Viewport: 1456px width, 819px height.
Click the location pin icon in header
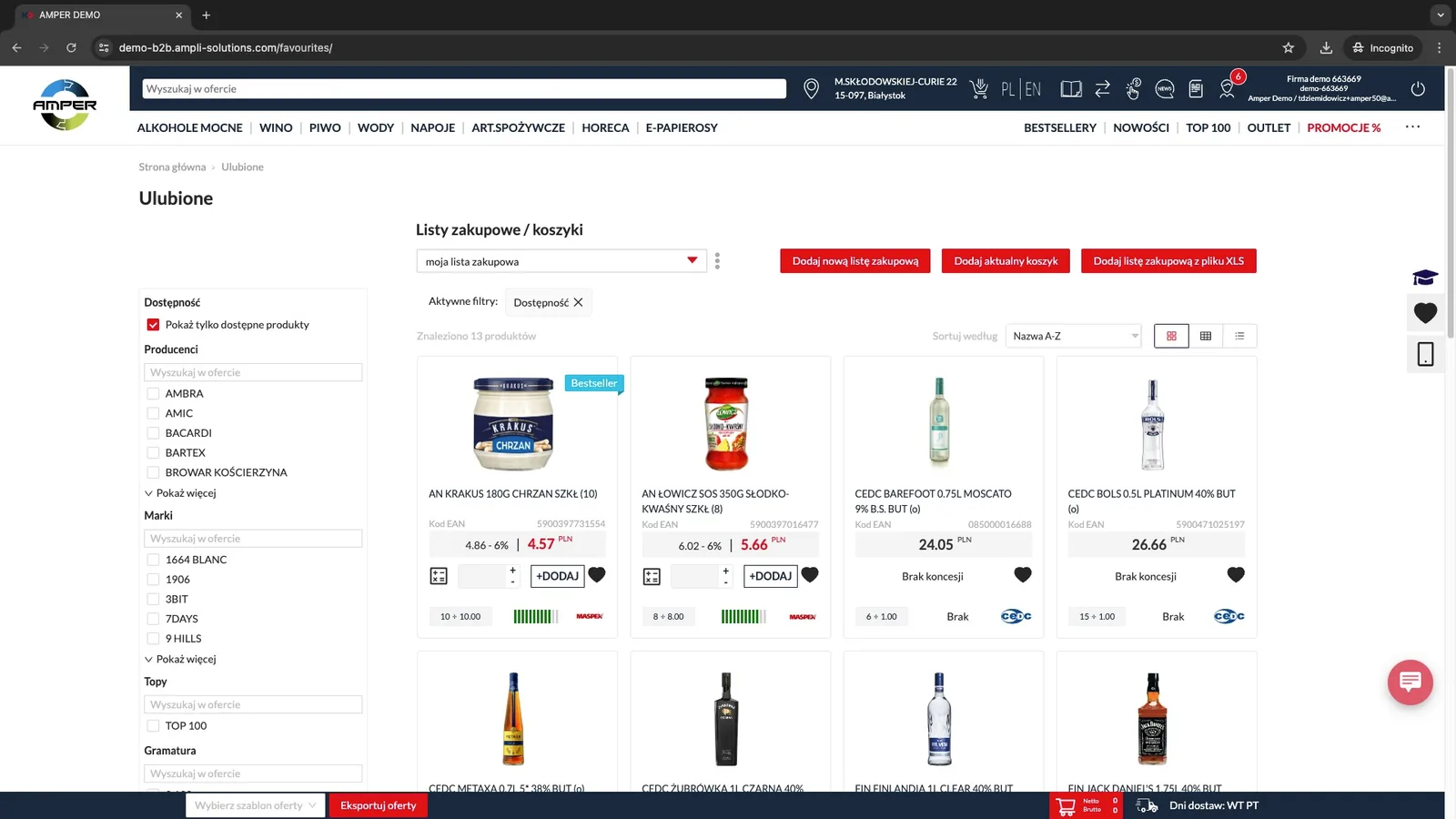(x=811, y=89)
